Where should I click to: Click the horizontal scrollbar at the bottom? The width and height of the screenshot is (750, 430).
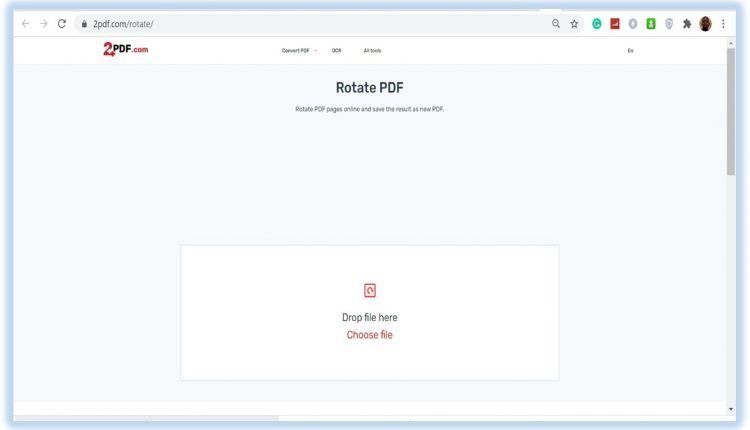coord(146,418)
